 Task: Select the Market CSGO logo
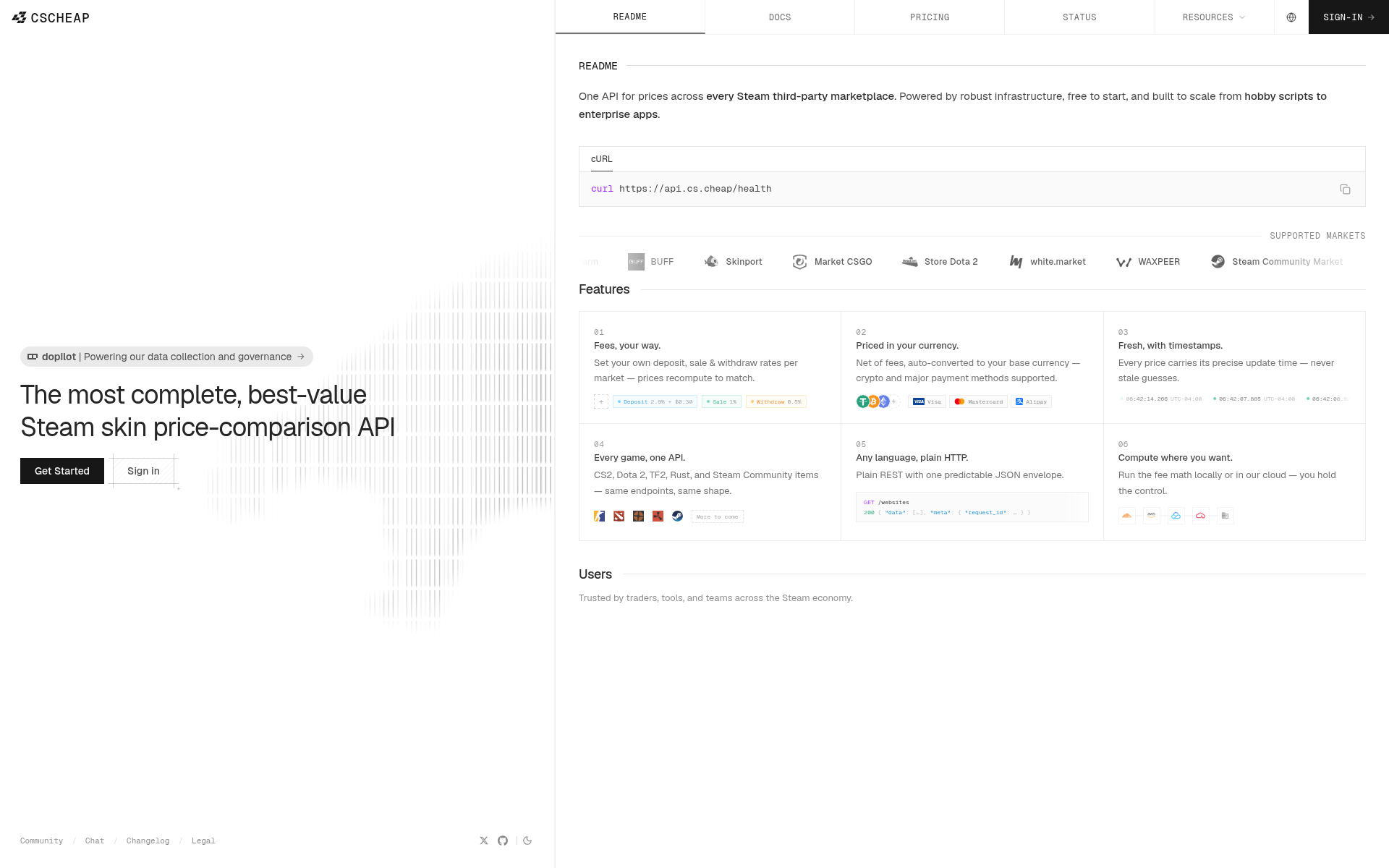[x=832, y=262]
